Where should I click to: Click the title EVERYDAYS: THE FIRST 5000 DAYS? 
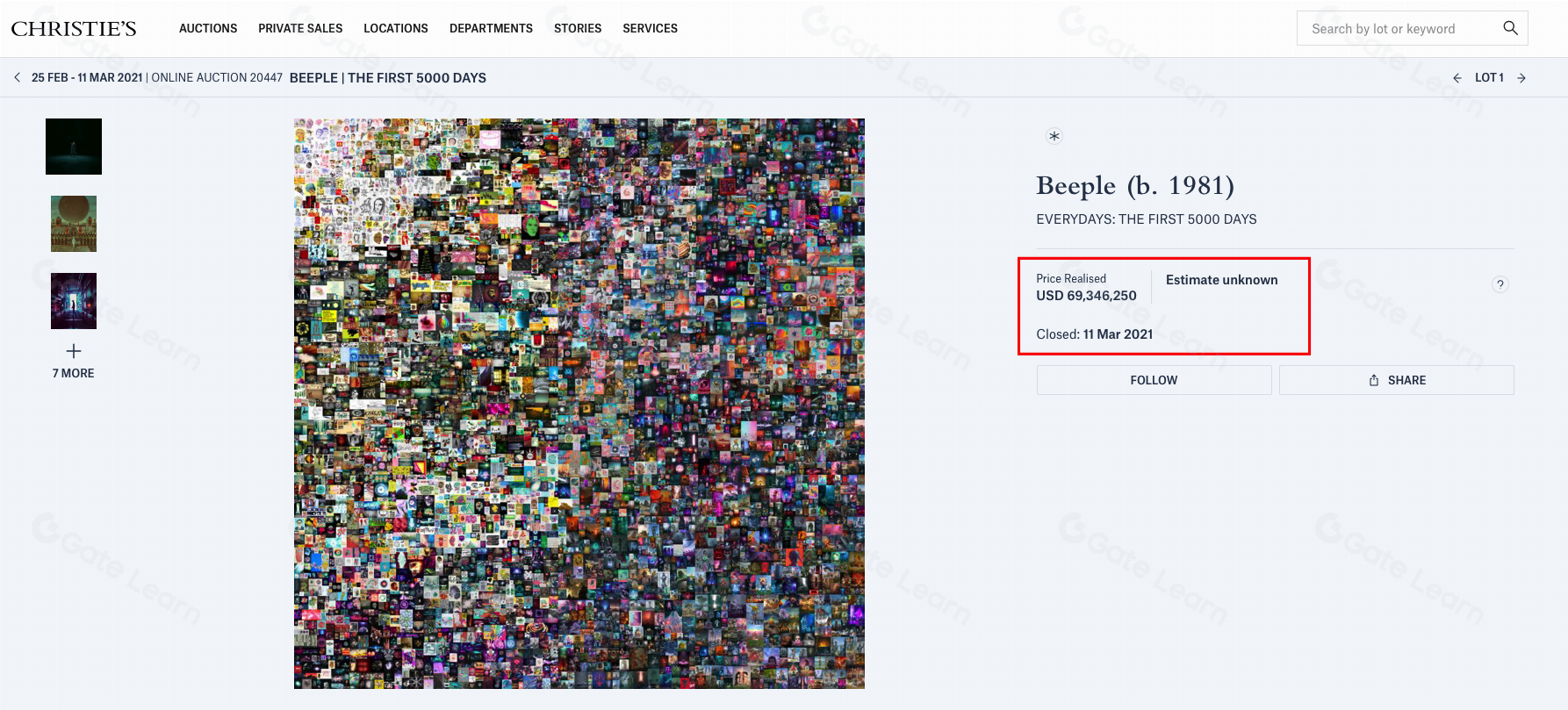pos(1147,219)
